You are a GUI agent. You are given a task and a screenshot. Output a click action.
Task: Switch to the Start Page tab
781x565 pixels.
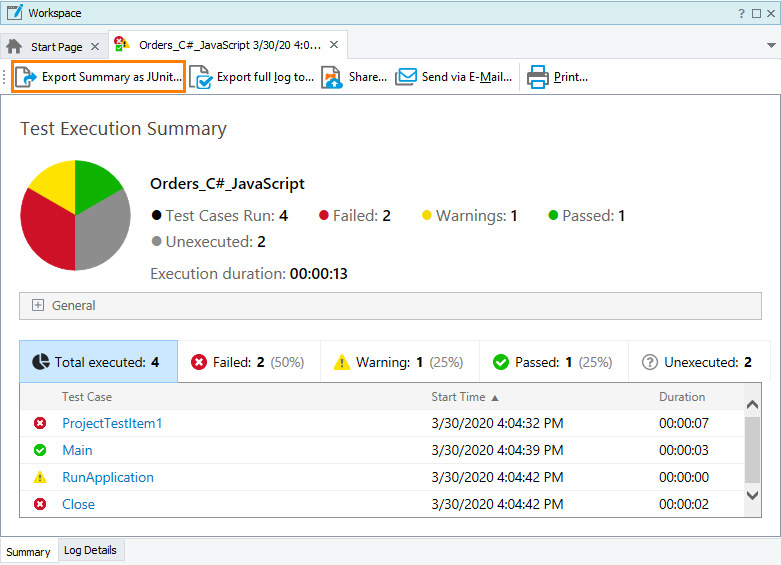56,46
